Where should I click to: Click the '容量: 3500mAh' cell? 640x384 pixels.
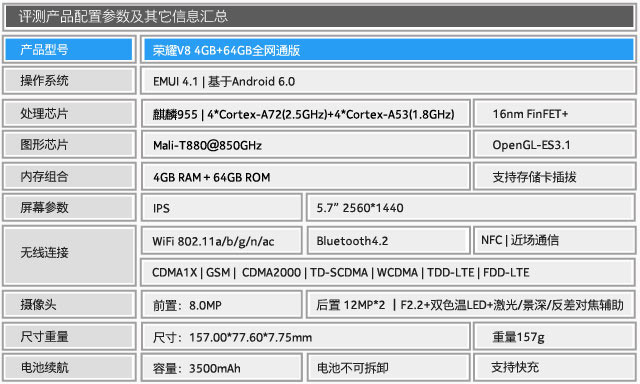coord(222,368)
